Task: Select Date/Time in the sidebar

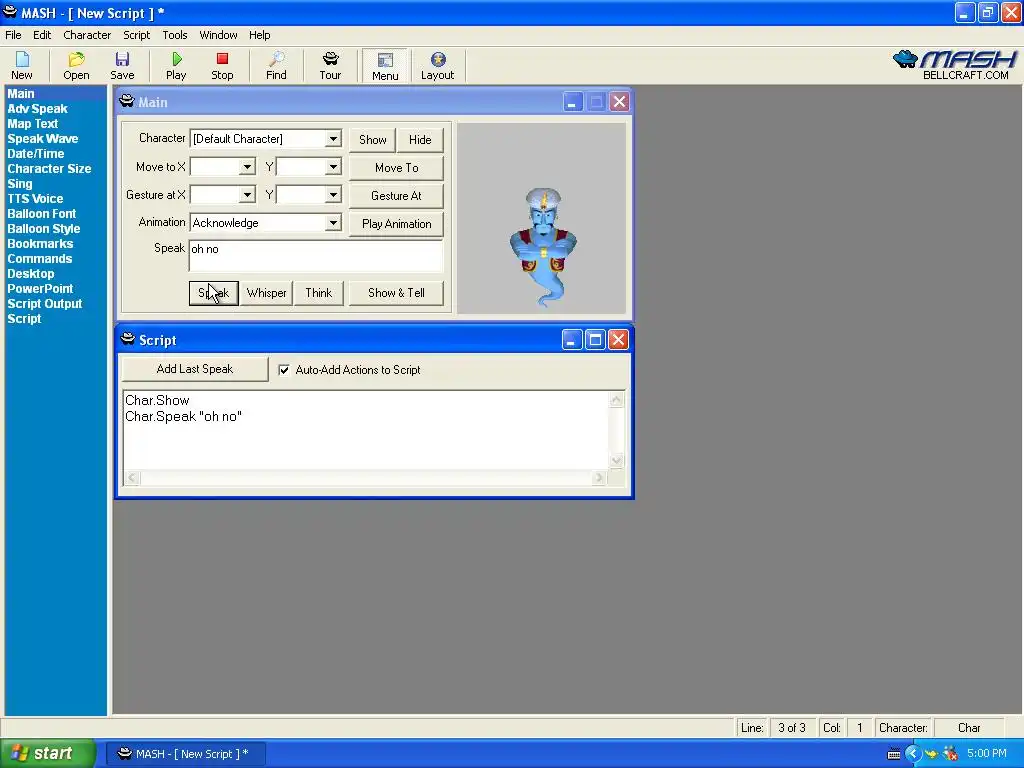Action: [36, 154]
